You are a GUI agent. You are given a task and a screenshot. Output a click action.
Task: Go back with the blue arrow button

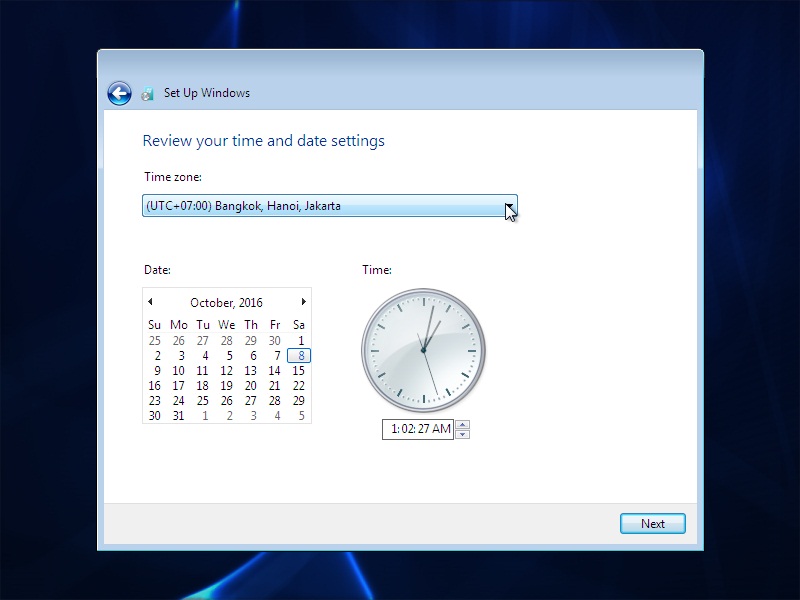pyautogui.click(x=119, y=93)
